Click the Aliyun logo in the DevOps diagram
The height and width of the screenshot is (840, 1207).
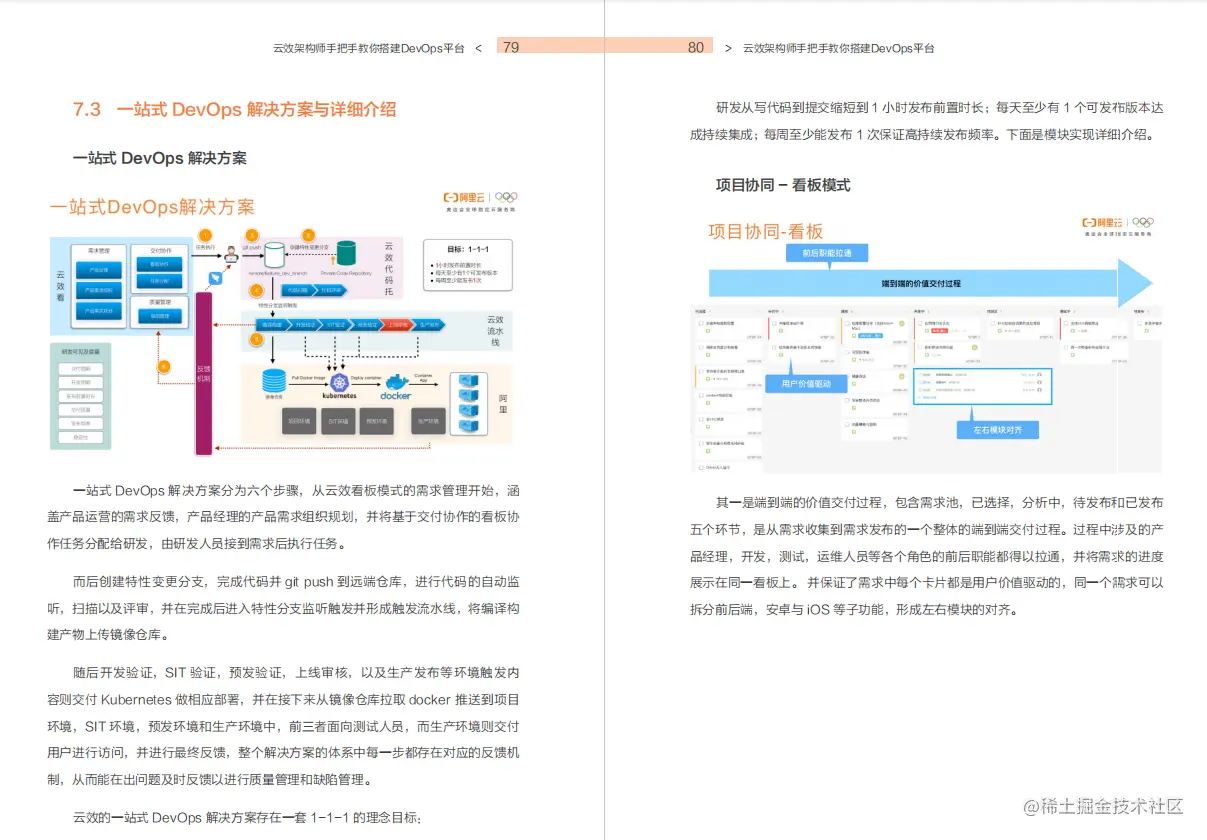click(x=466, y=197)
